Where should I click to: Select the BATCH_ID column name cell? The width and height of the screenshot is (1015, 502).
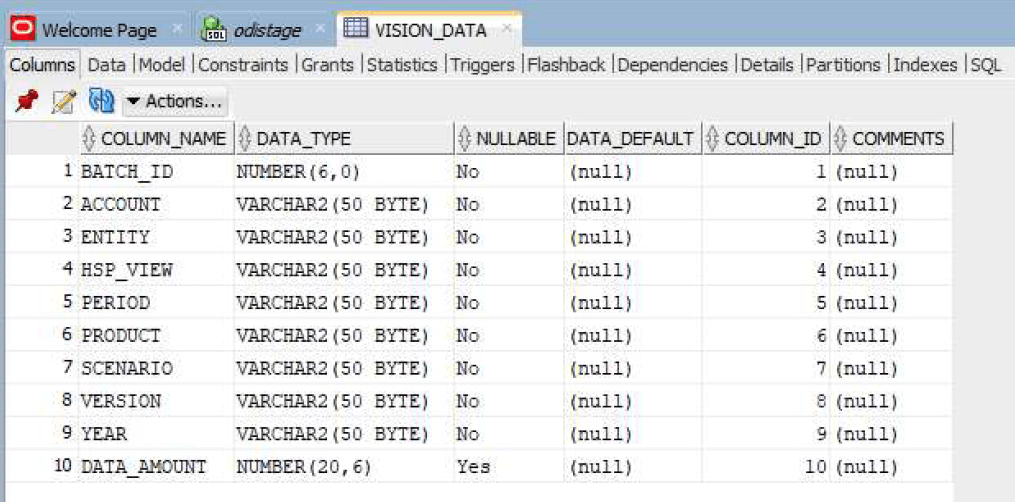click(x=127, y=172)
